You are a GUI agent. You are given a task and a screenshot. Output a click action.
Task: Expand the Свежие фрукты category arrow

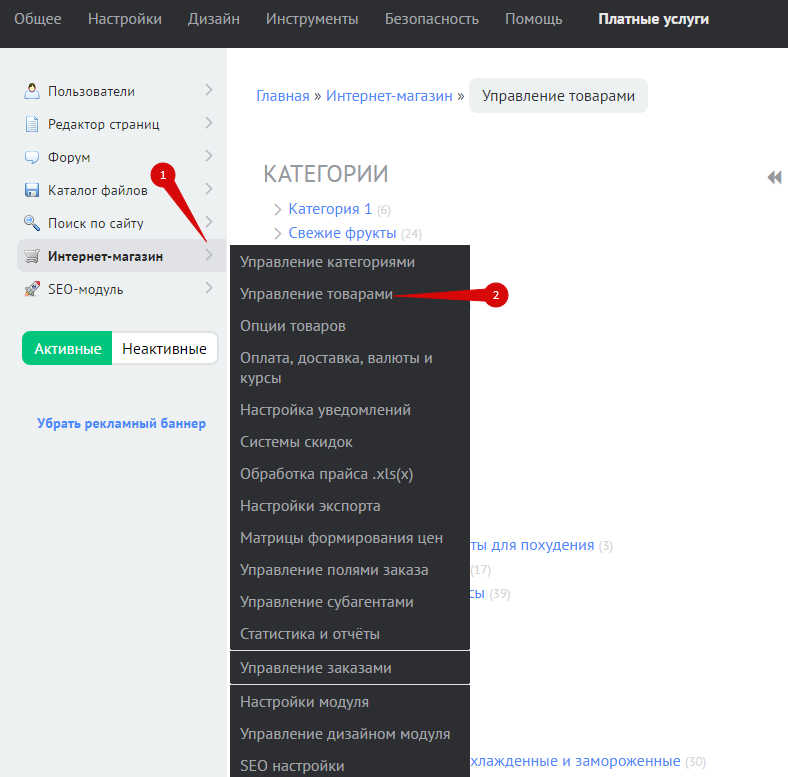click(278, 234)
